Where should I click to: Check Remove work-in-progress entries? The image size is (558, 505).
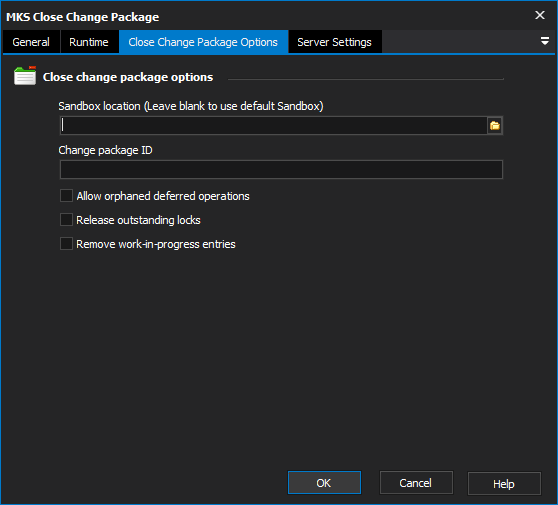click(67, 244)
